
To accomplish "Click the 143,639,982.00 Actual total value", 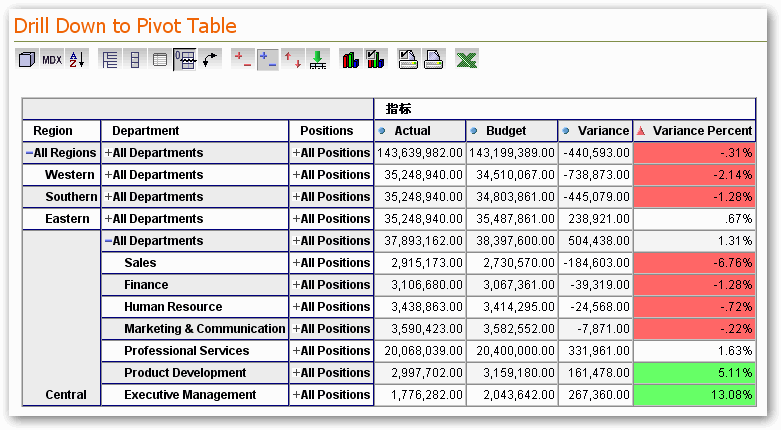I will click(420, 153).
